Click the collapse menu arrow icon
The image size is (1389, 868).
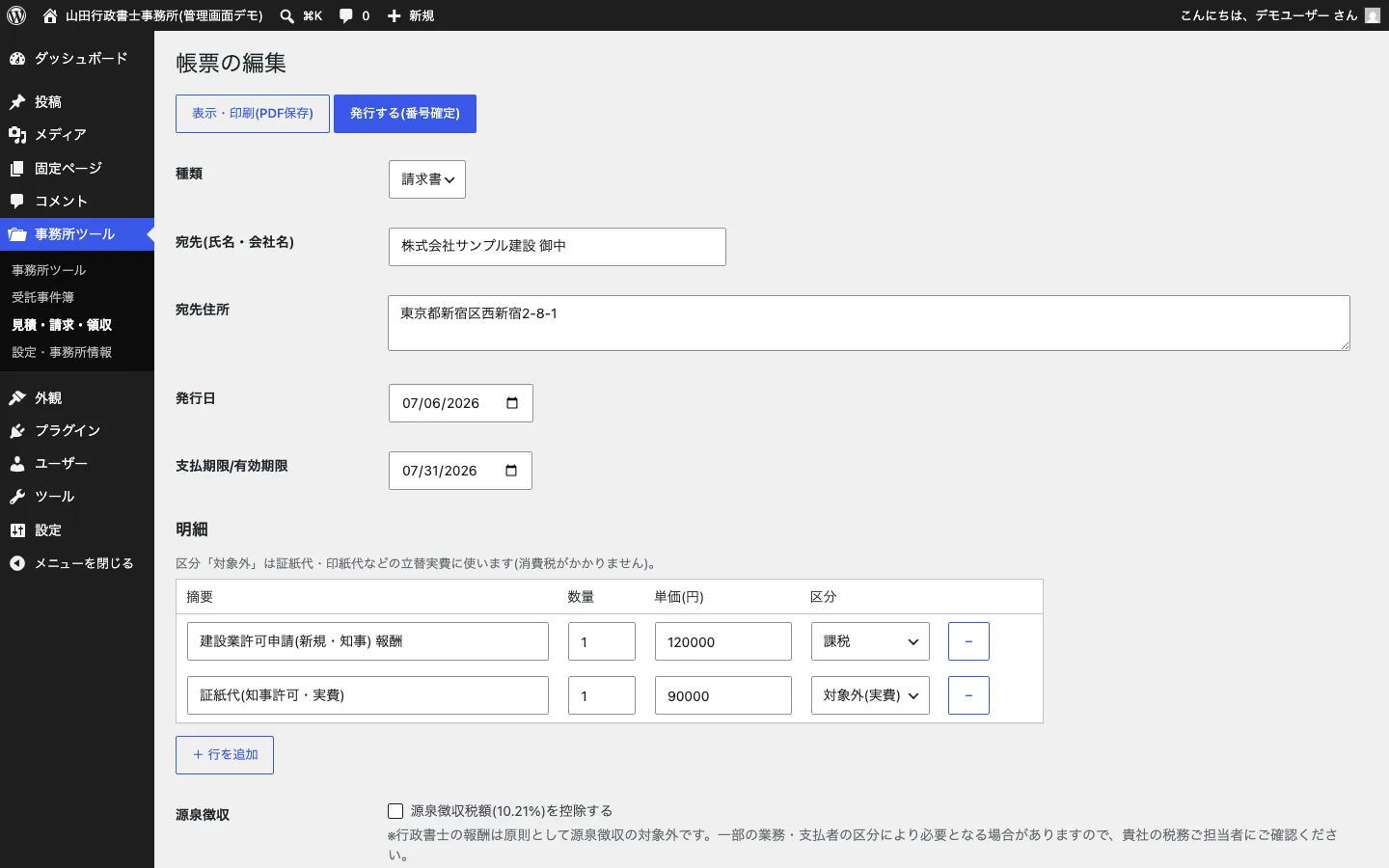click(x=17, y=563)
